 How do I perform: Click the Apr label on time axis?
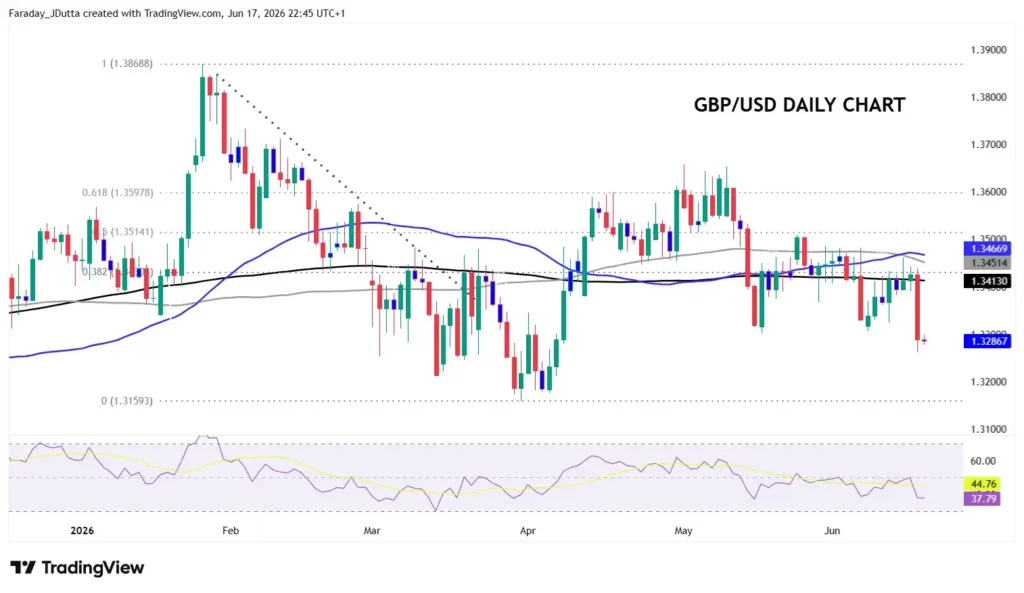click(528, 531)
